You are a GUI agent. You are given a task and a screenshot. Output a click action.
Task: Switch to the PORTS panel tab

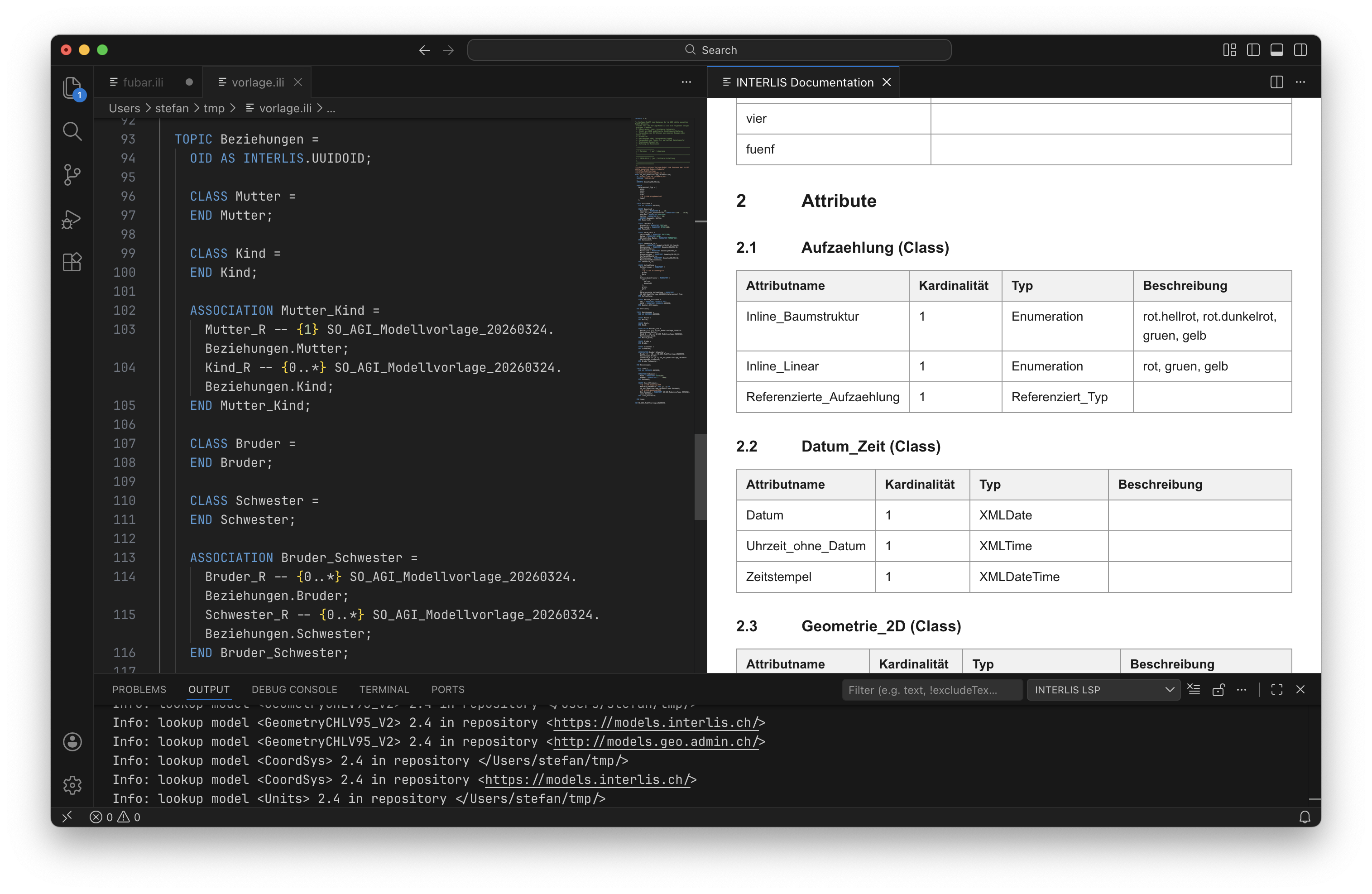(x=448, y=689)
